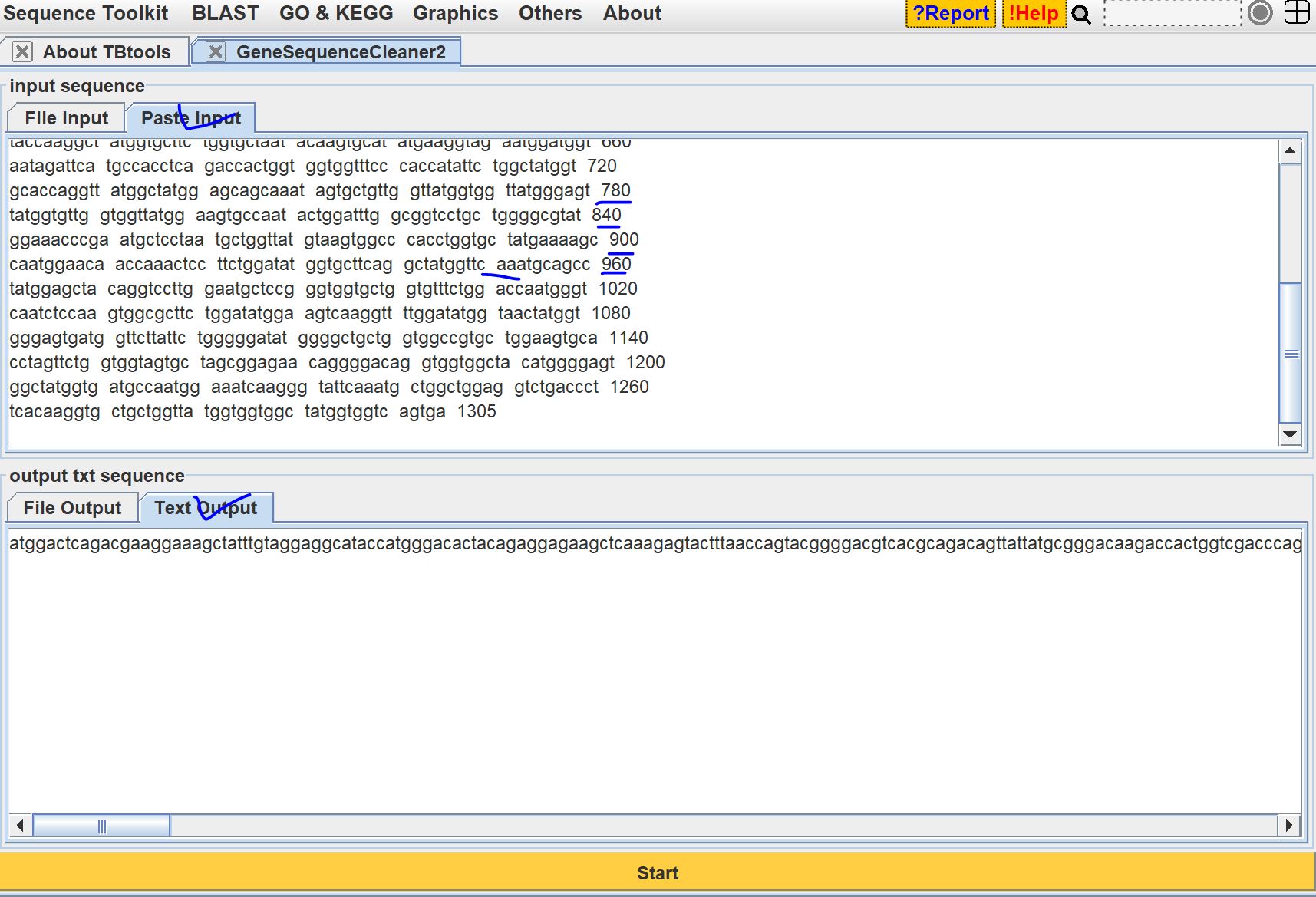Open the BLAST menu
The width and height of the screenshot is (1316, 897).
pos(225,13)
